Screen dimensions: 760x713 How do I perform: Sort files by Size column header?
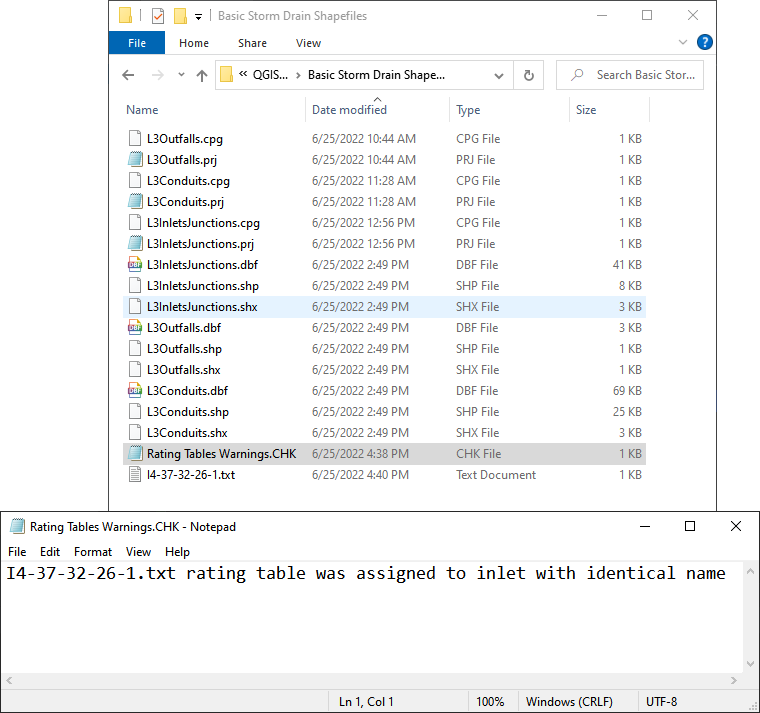(x=586, y=110)
